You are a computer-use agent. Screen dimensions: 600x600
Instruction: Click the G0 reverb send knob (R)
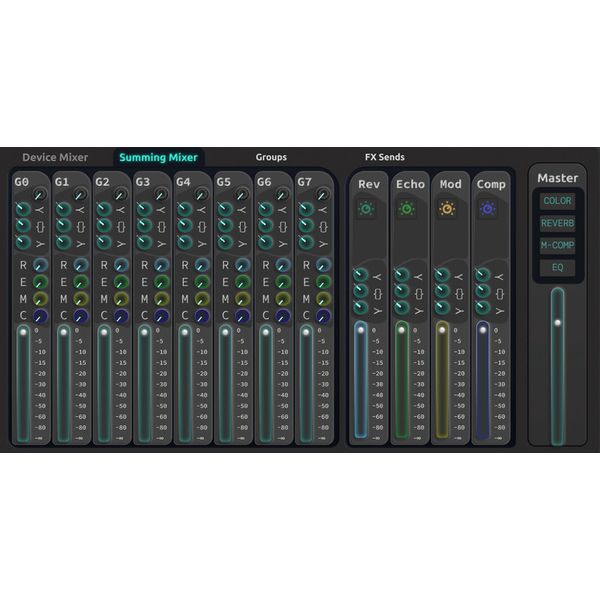[x=40, y=265]
